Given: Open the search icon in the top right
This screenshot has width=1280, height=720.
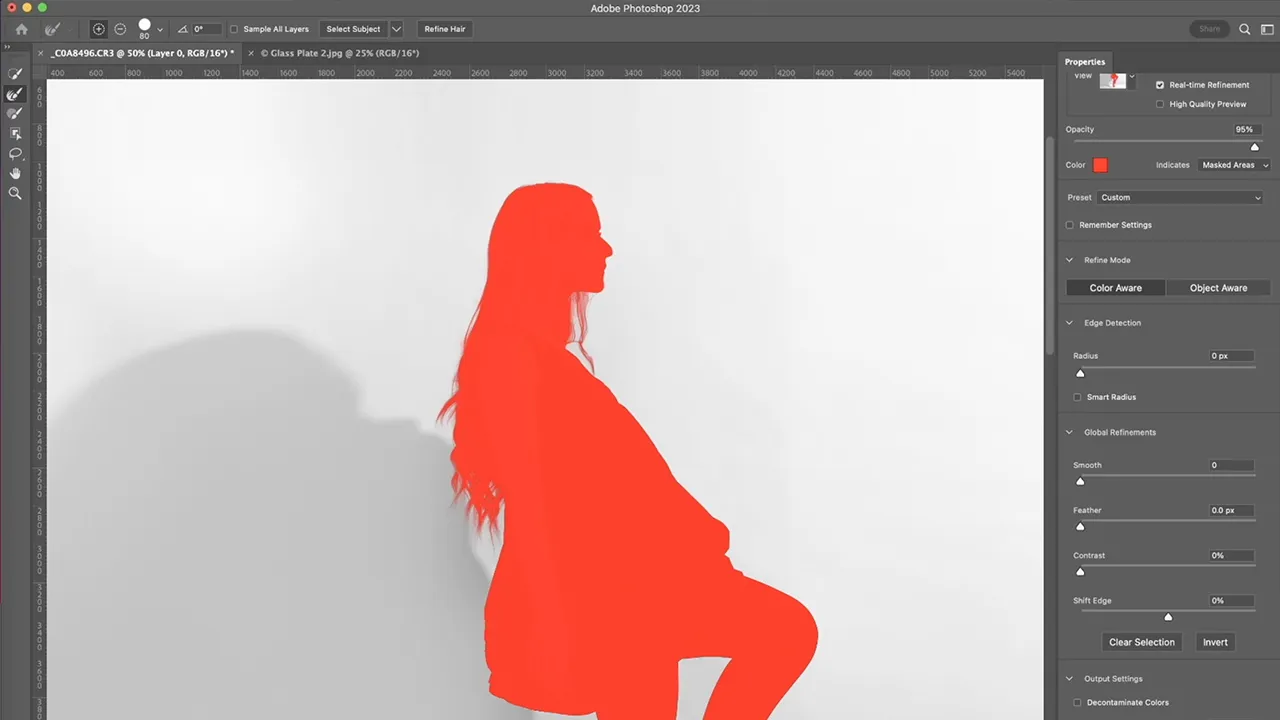Looking at the screenshot, I should (1245, 29).
